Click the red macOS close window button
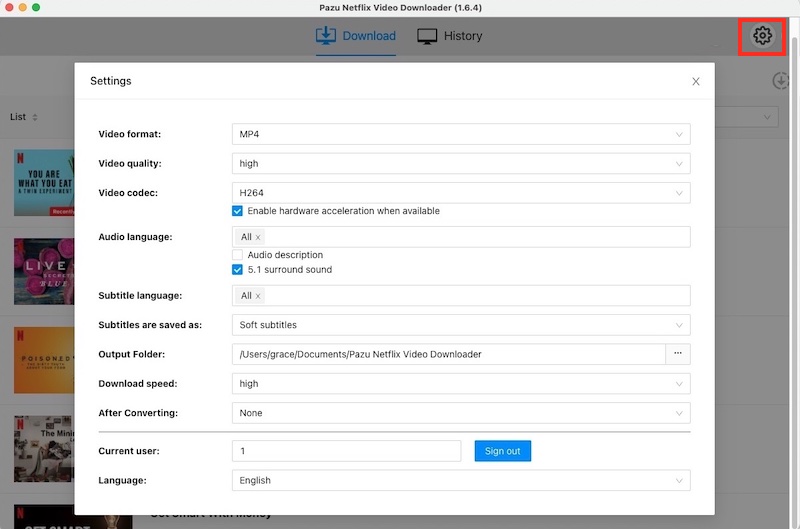Screen dimensions: 800x529 9,7
